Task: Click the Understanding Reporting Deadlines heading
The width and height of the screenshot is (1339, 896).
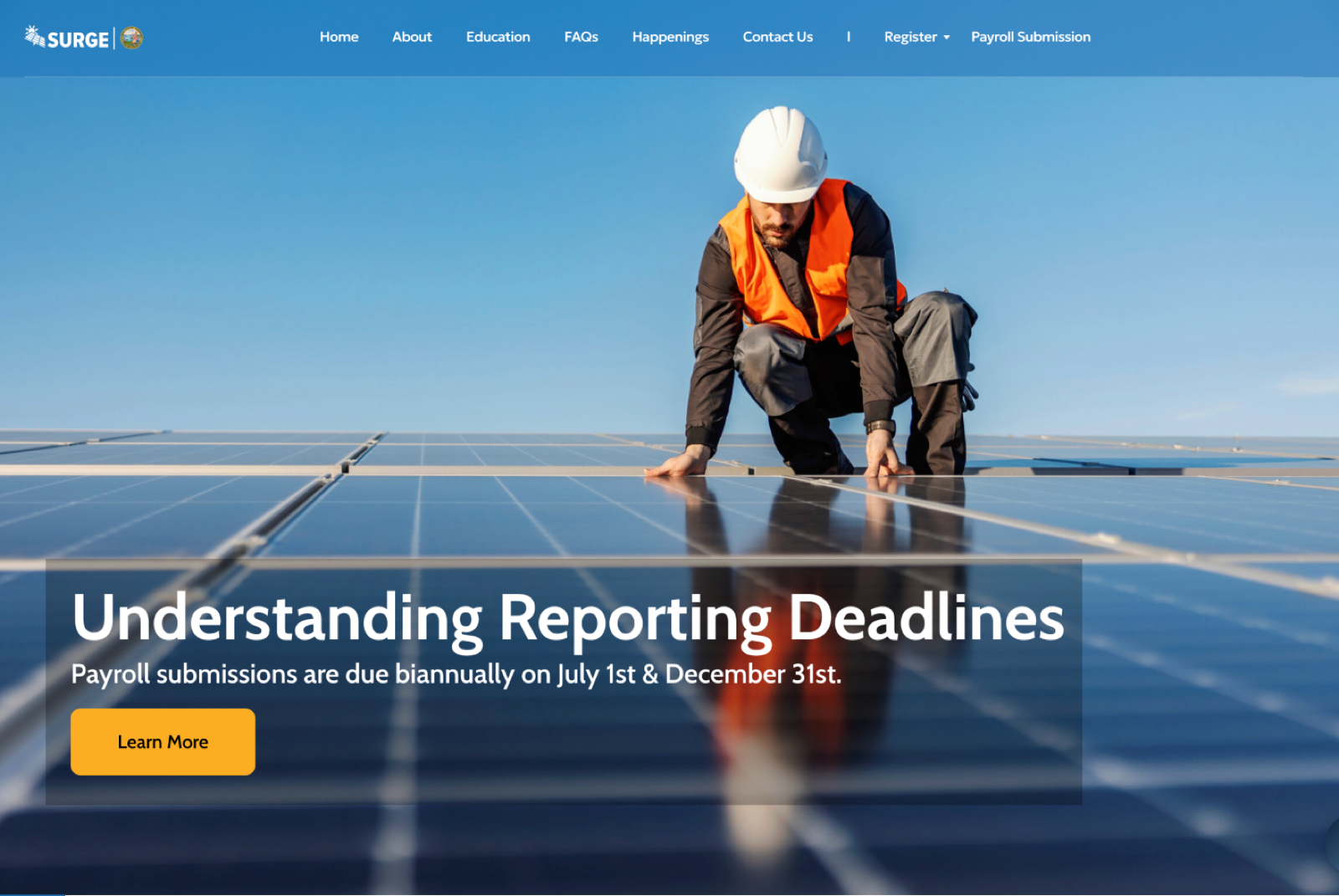Action: click(567, 617)
